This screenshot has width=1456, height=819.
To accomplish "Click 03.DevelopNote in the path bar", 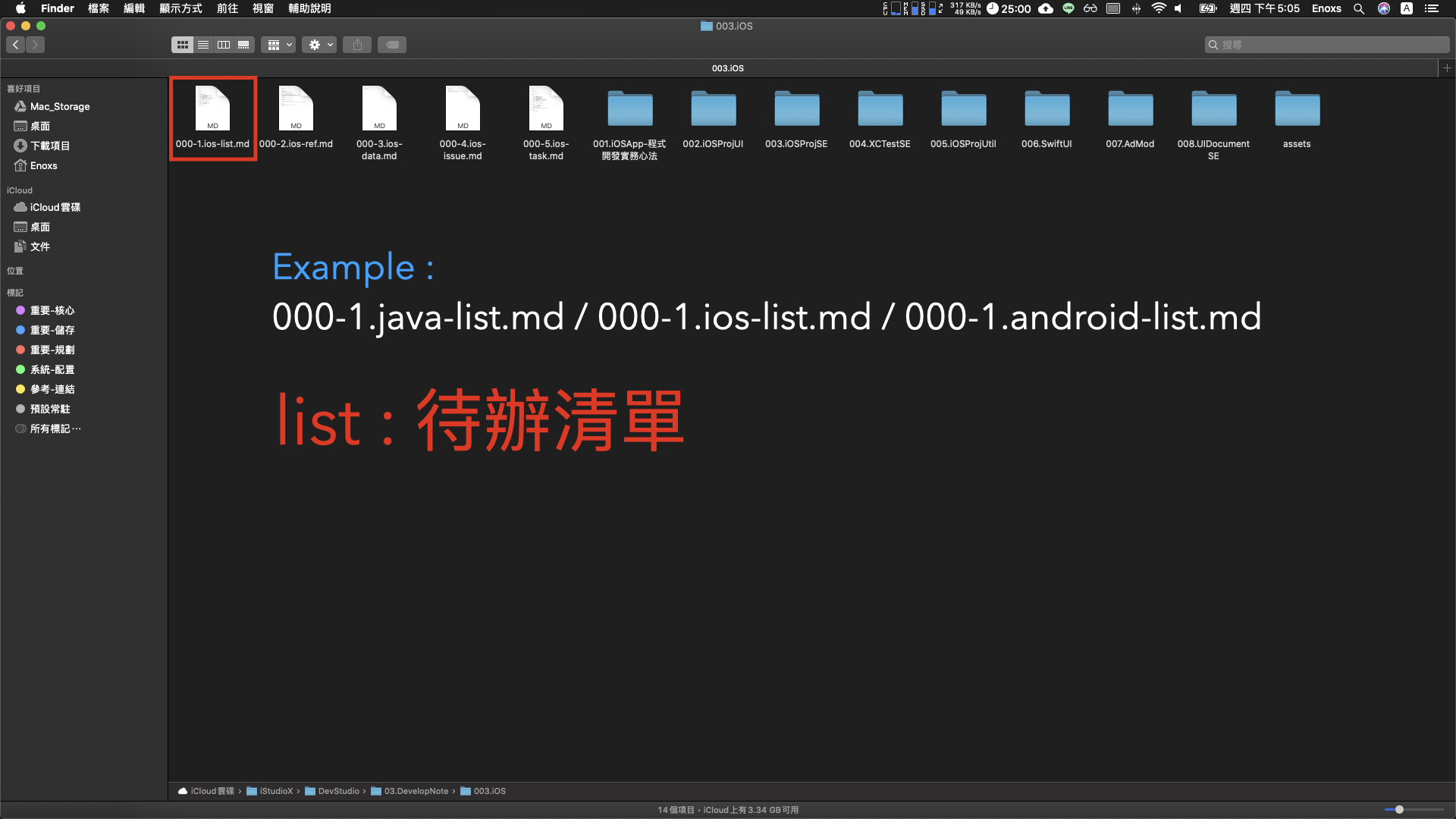I will pos(409,791).
